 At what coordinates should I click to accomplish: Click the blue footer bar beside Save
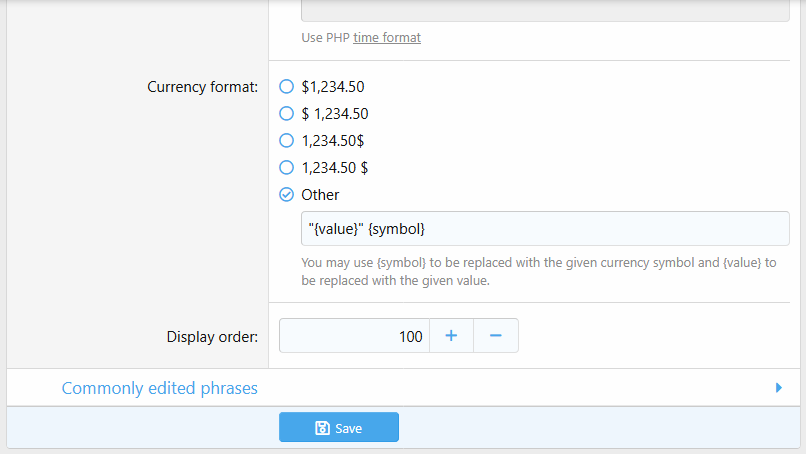pyautogui.click(x=600, y=428)
